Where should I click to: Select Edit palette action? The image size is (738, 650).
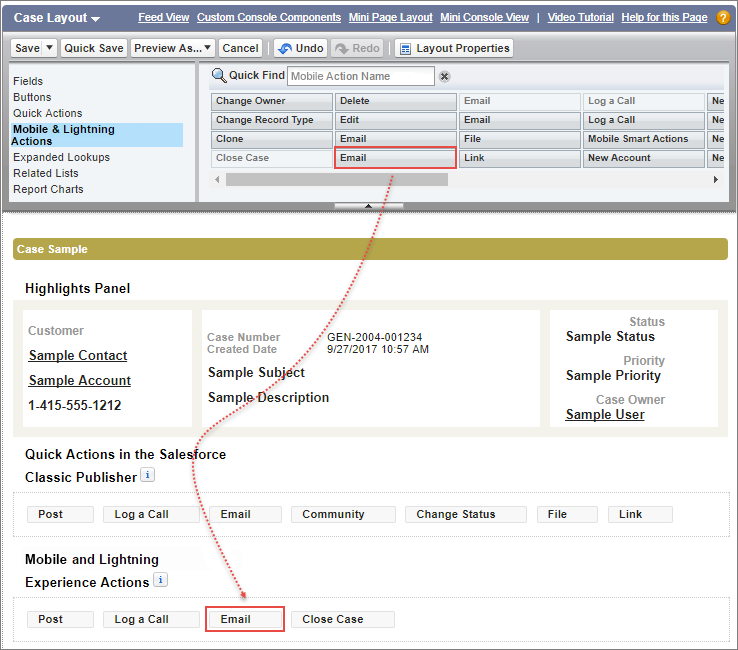(395, 120)
